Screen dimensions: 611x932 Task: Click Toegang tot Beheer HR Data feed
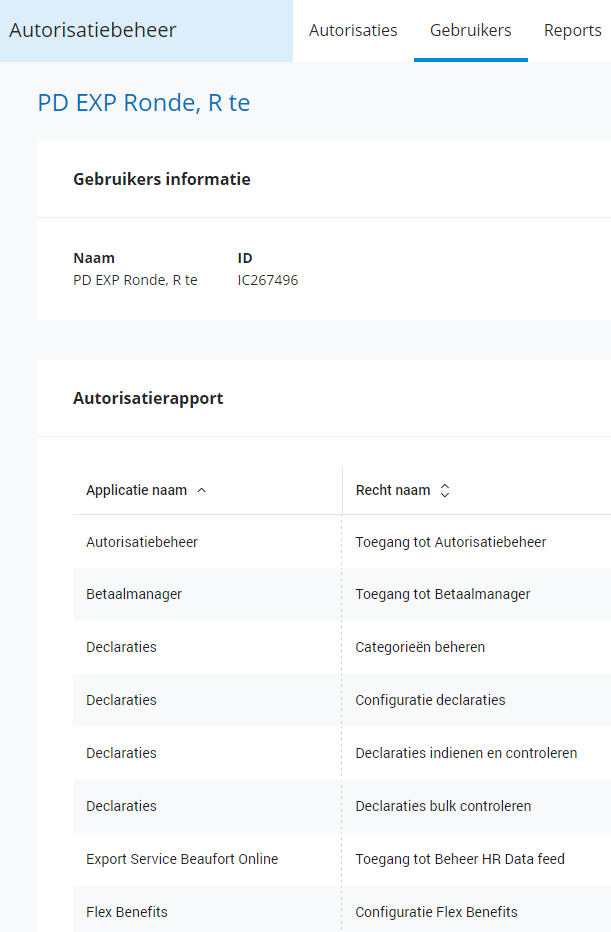[460, 859]
